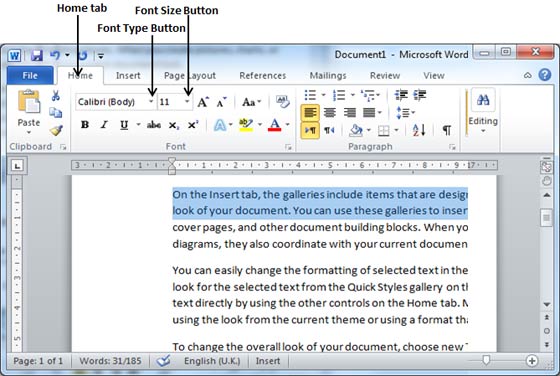Toggle Underline formatting
The height and width of the screenshot is (376, 560).
[124, 125]
